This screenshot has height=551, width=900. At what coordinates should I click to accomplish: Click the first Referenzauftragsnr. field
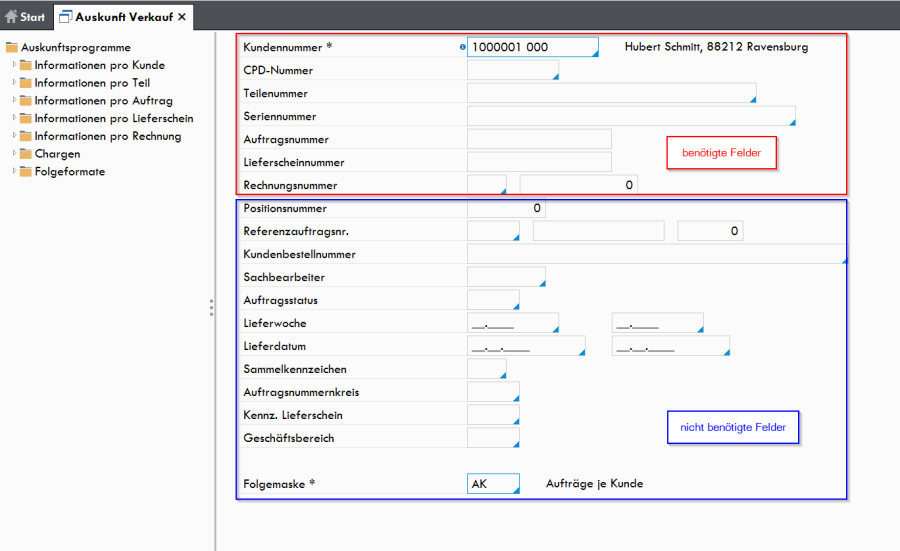click(493, 231)
